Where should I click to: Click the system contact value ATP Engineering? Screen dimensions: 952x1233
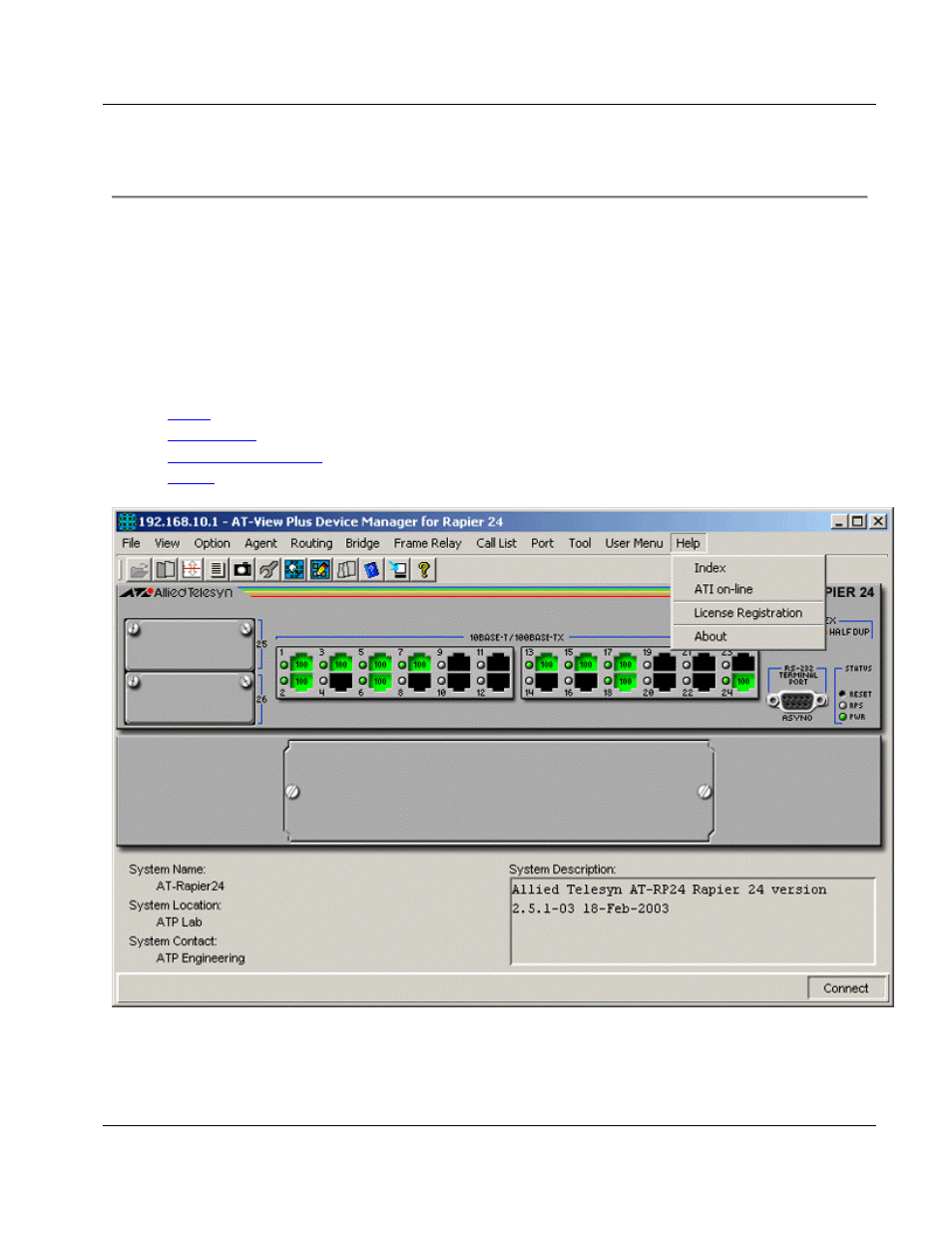tap(200, 958)
